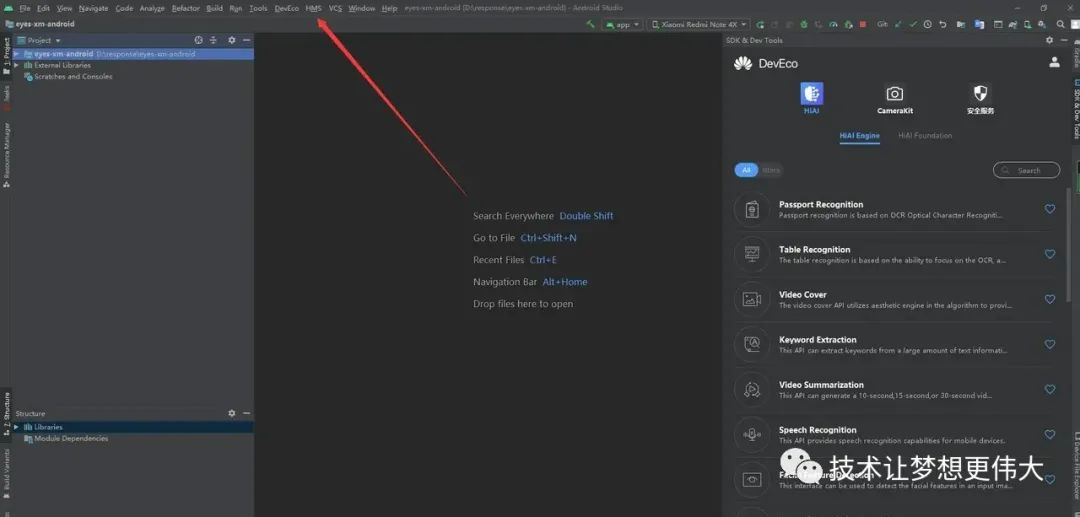1080x517 pixels.
Task: Click the Git rollback arrow icon
Action: coord(942,24)
